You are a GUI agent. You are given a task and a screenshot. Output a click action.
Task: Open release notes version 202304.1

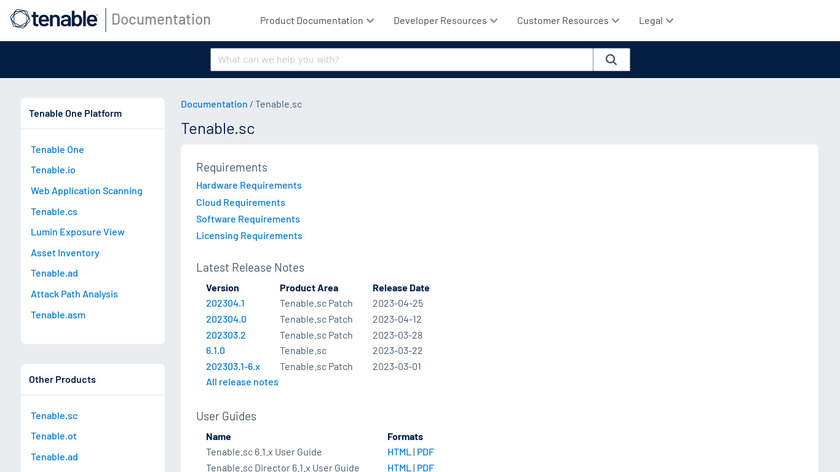[x=226, y=303]
